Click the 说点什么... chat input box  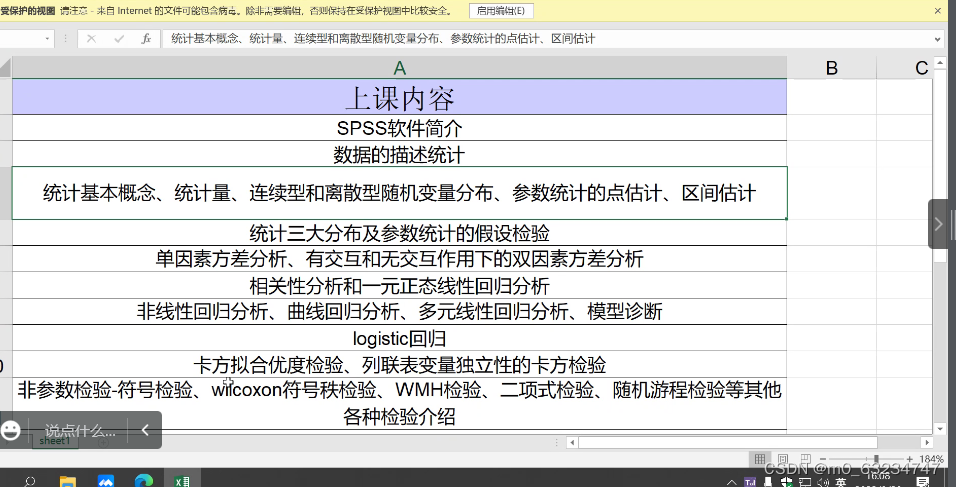pyautogui.click(x=80, y=430)
